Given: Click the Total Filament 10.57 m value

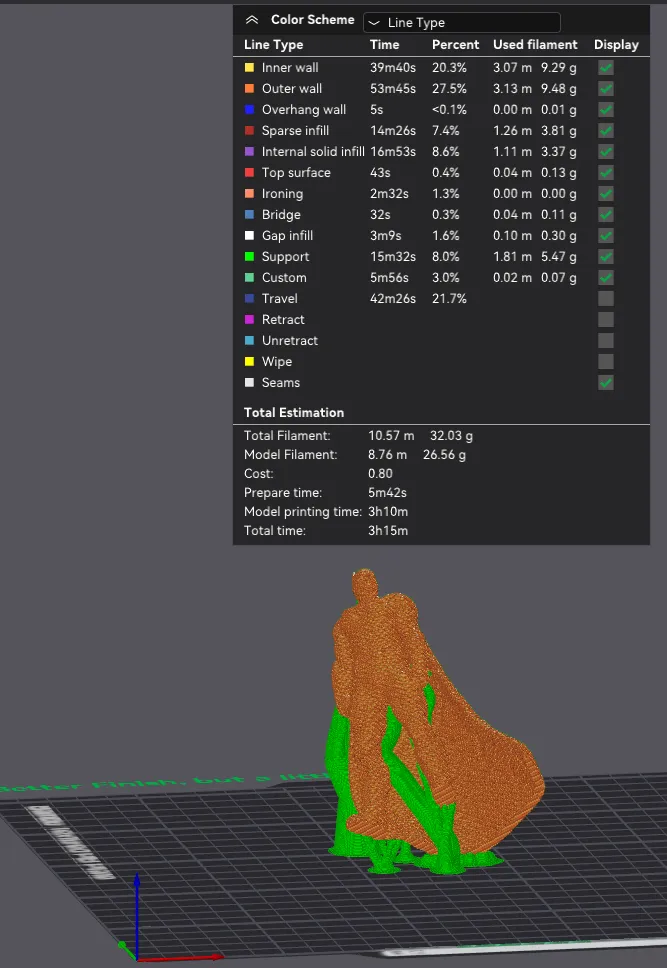Looking at the screenshot, I should click(391, 436).
